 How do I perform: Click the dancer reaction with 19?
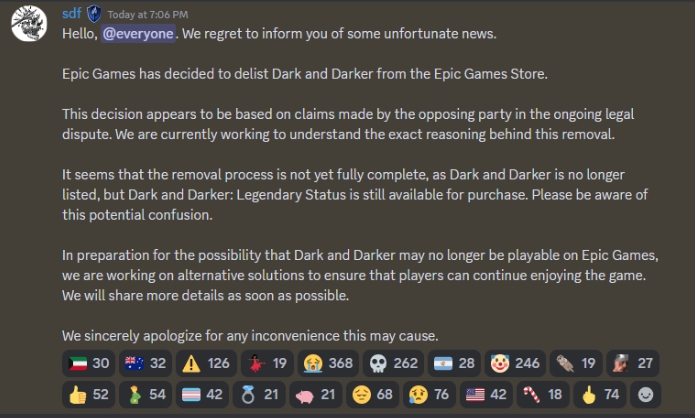tap(267, 363)
